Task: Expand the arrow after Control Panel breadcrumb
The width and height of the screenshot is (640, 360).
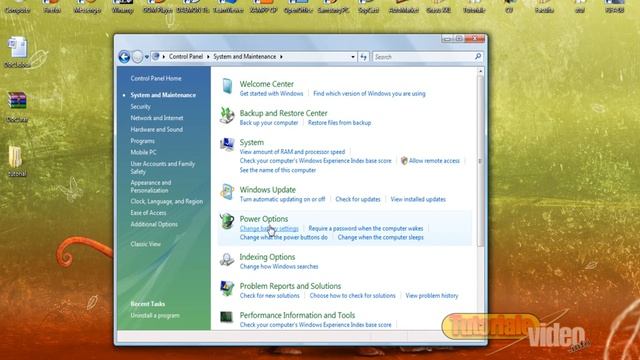Action: pos(208,57)
